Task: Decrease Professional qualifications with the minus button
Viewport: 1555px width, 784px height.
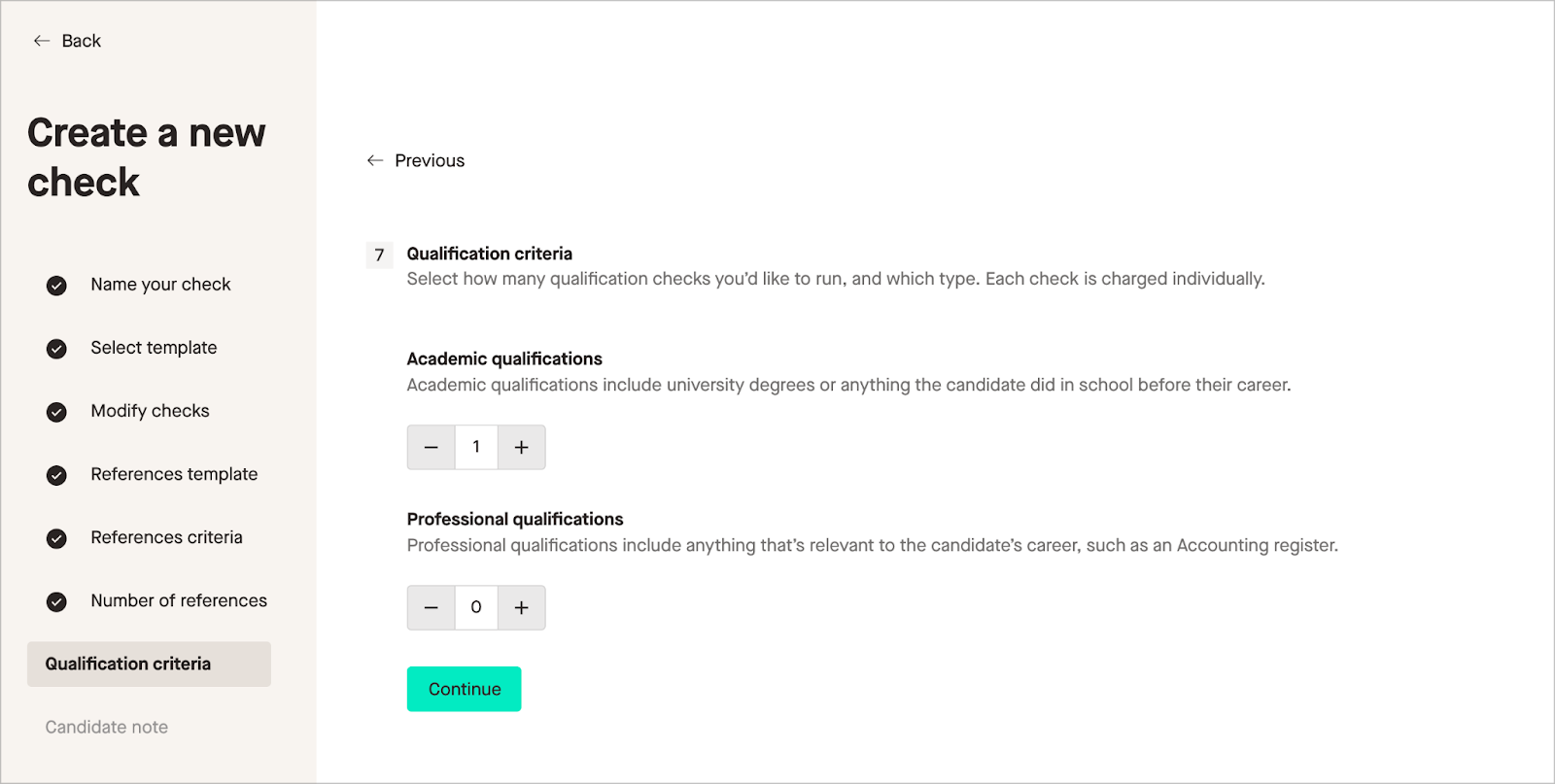Action: (x=431, y=607)
